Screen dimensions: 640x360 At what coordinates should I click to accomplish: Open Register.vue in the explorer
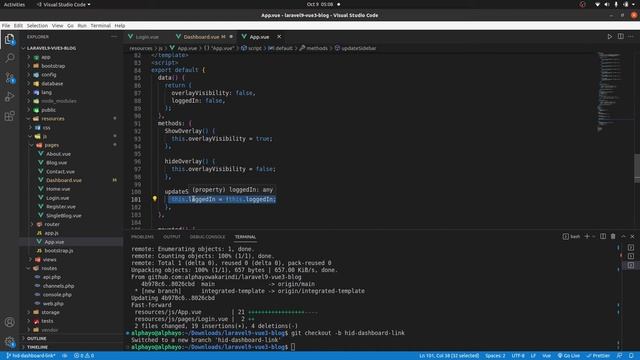[61, 207]
